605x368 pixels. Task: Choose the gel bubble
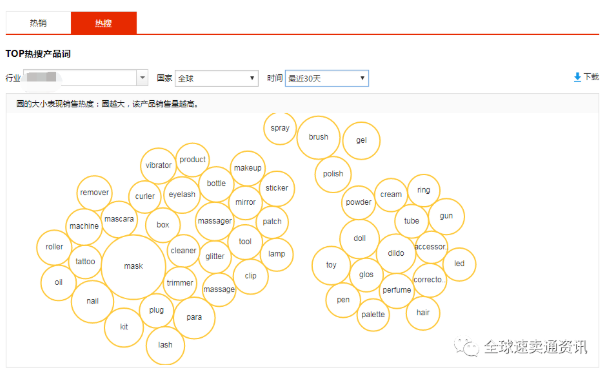(x=362, y=140)
